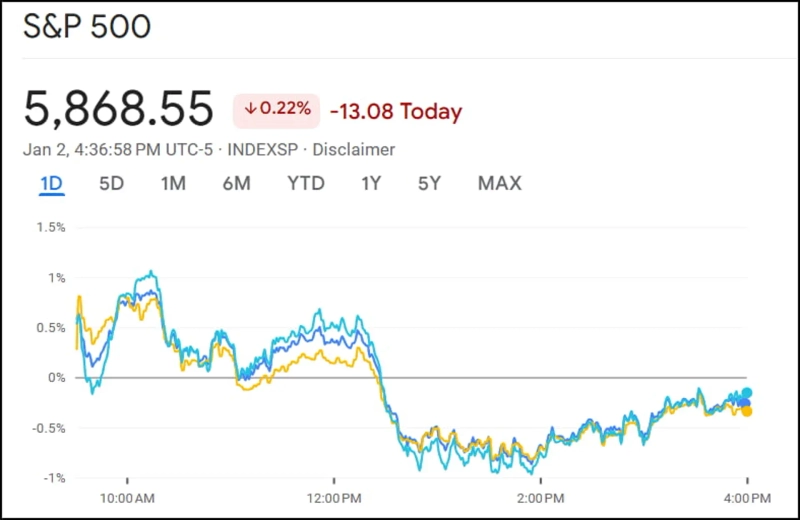Click the S&P 500 title

[x=87, y=26]
